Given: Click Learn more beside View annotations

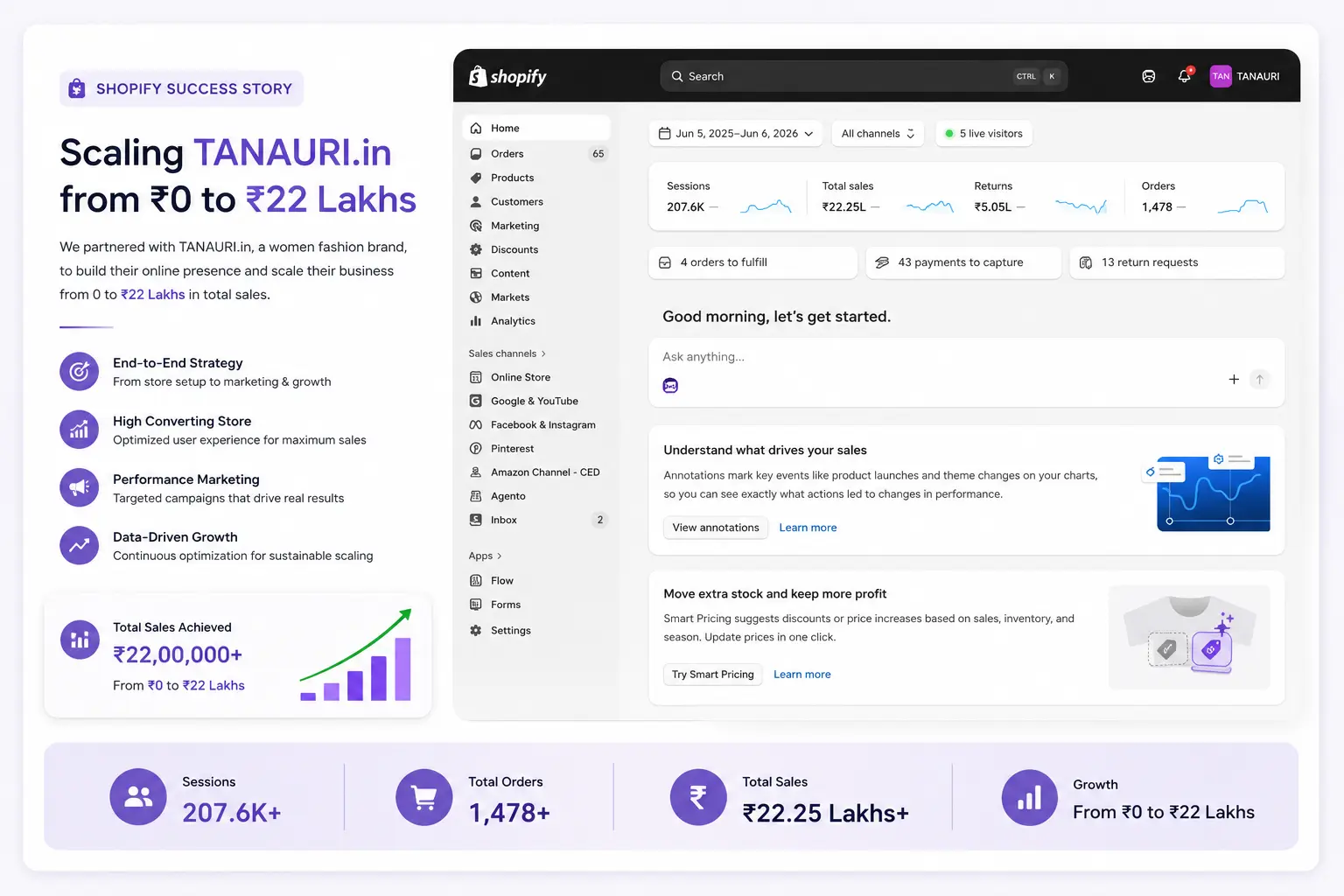Looking at the screenshot, I should point(808,528).
